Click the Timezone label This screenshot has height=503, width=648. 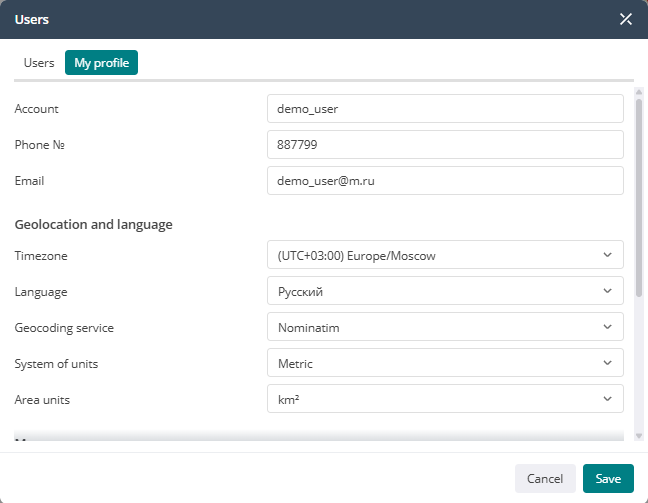click(x=41, y=256)
